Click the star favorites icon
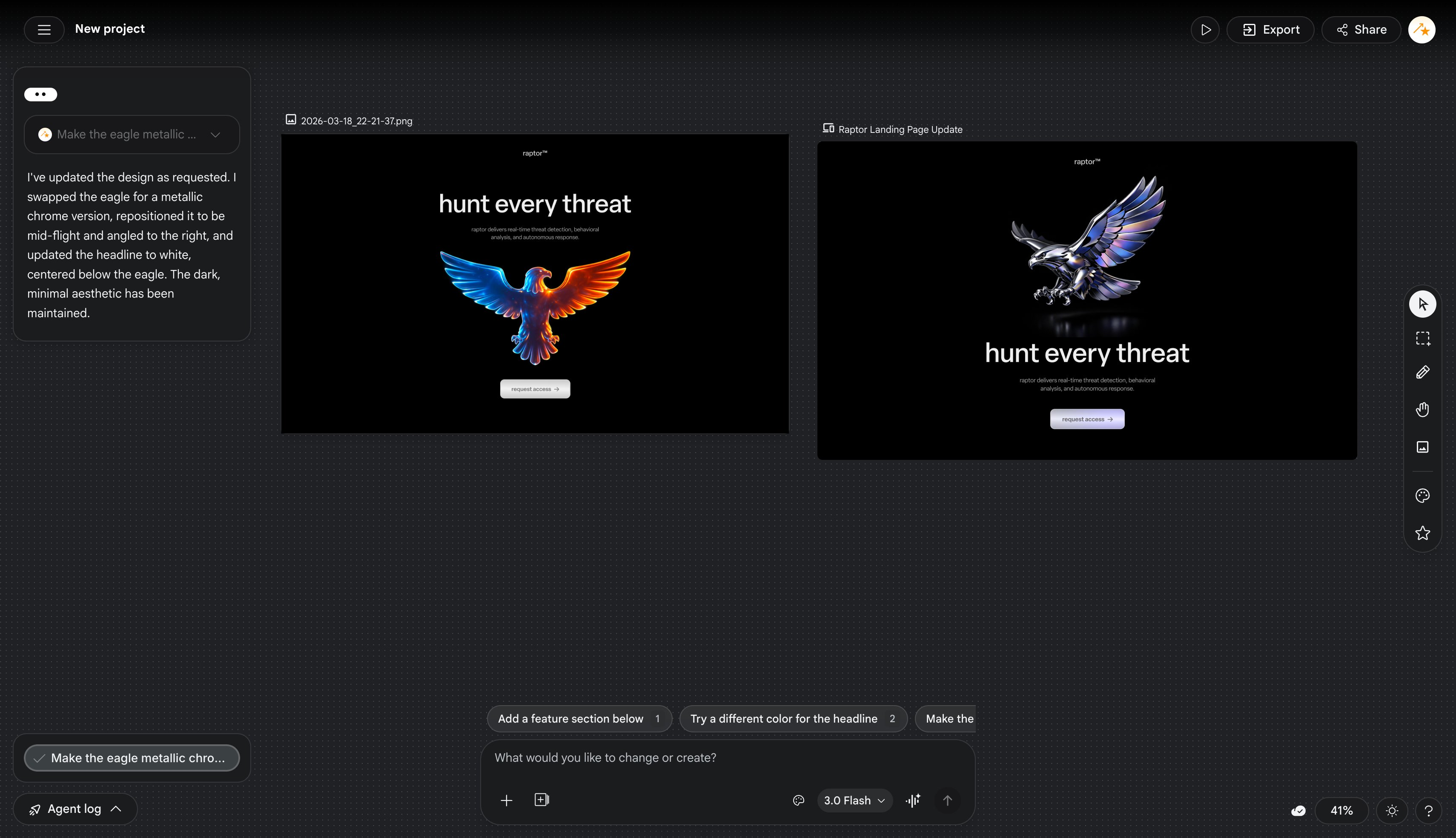The height and width of the screenshot is (838, 1456). pyautogui.click(x=1422, y=533)
